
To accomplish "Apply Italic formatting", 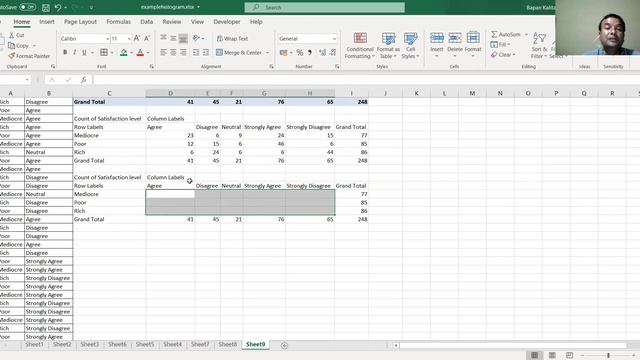I will (75, 52).
